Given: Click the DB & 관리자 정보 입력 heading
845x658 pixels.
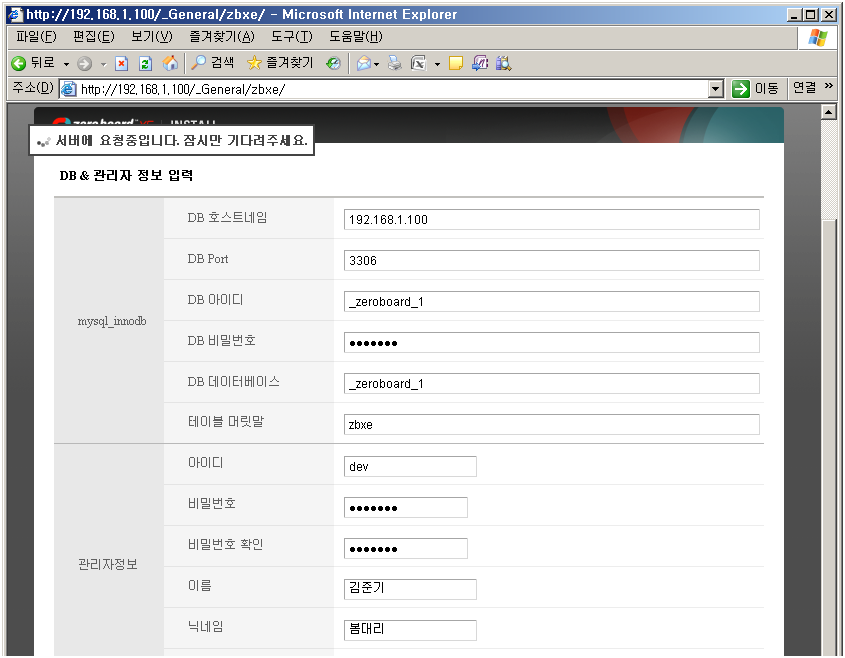Looking at the screenshot, I should point(126,175).
